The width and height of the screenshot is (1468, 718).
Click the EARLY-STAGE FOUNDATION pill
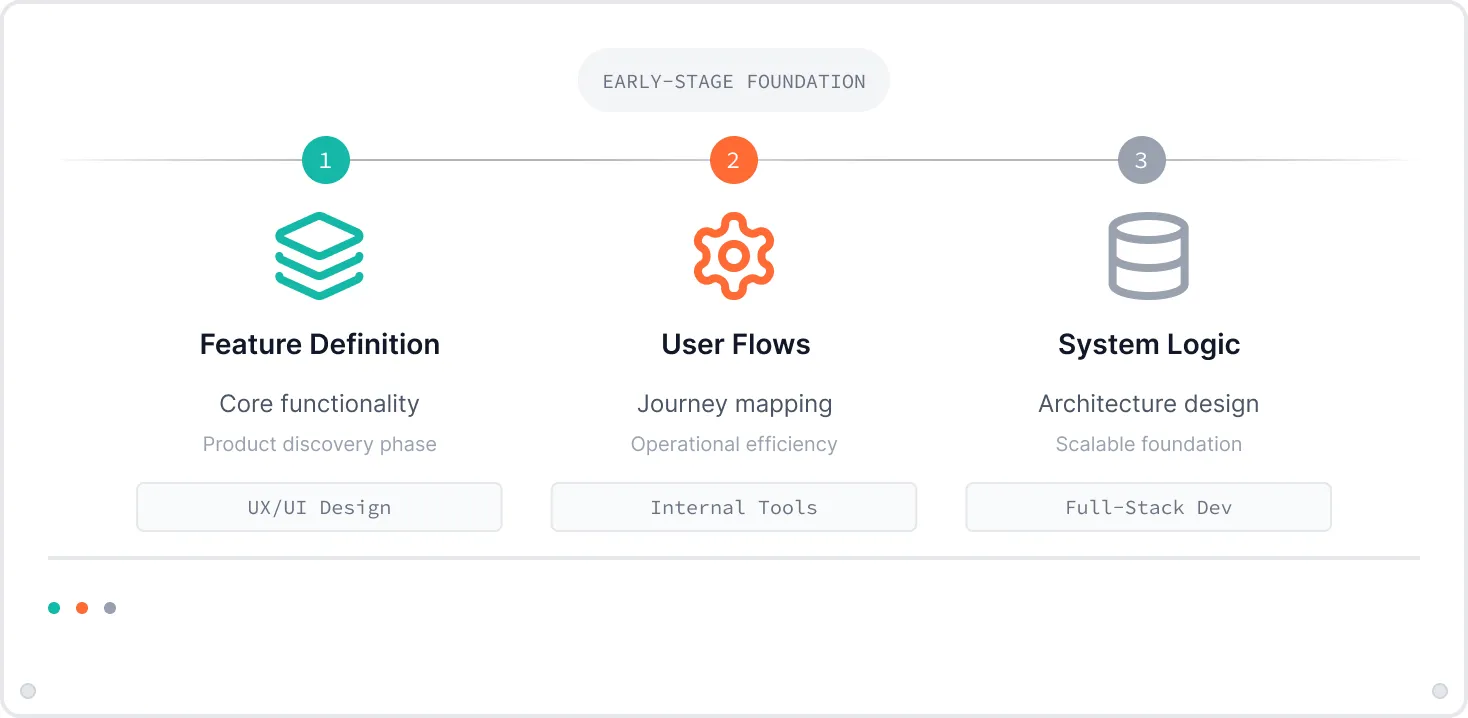pos(734,80)
